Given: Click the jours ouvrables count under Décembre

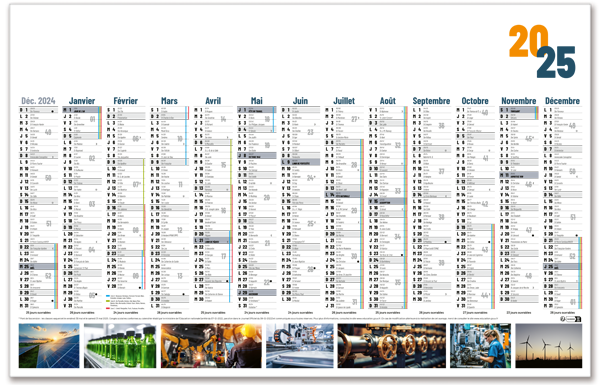Looking at the screenshot, I should 562,313.
